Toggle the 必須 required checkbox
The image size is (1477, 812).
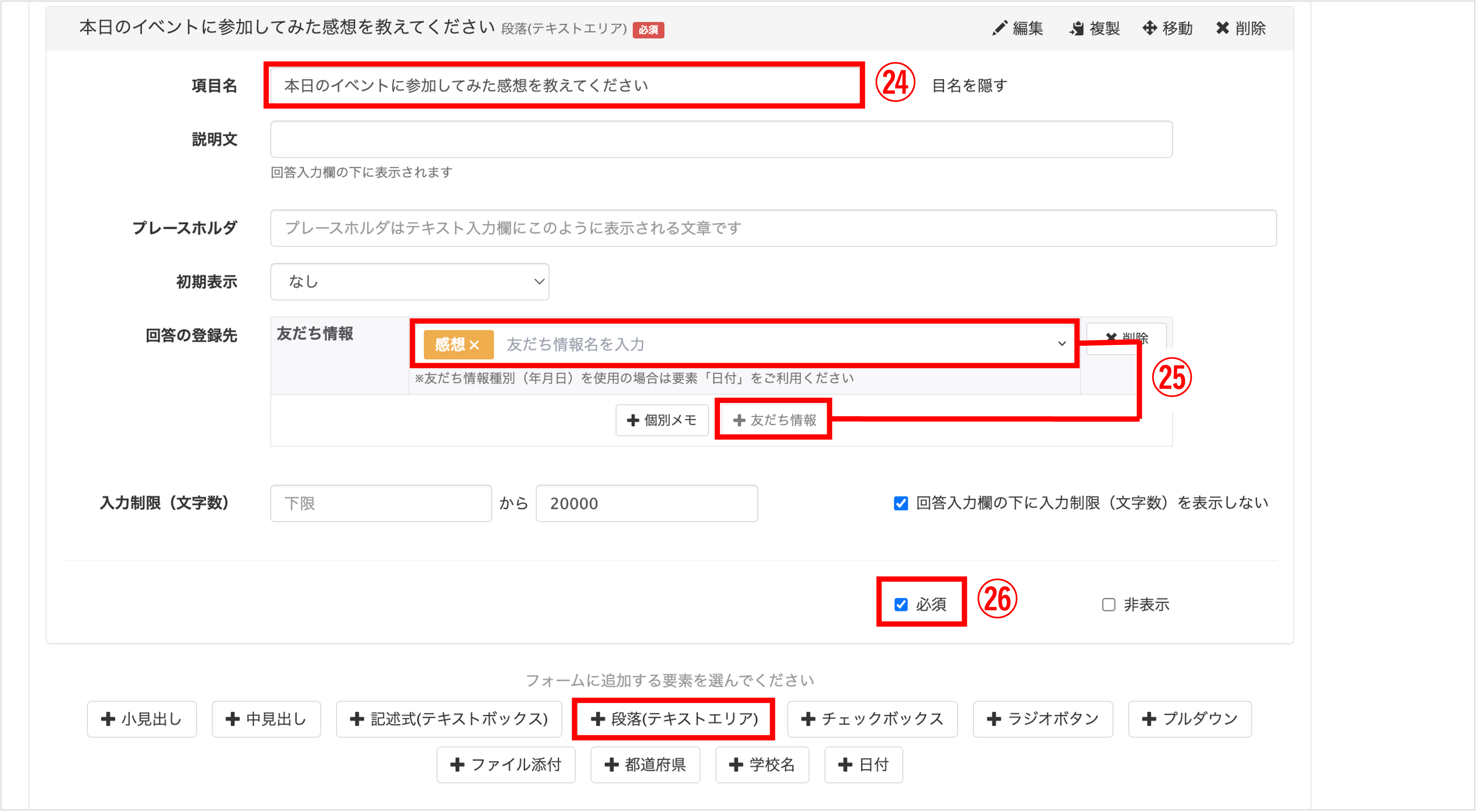coord(901,605)
